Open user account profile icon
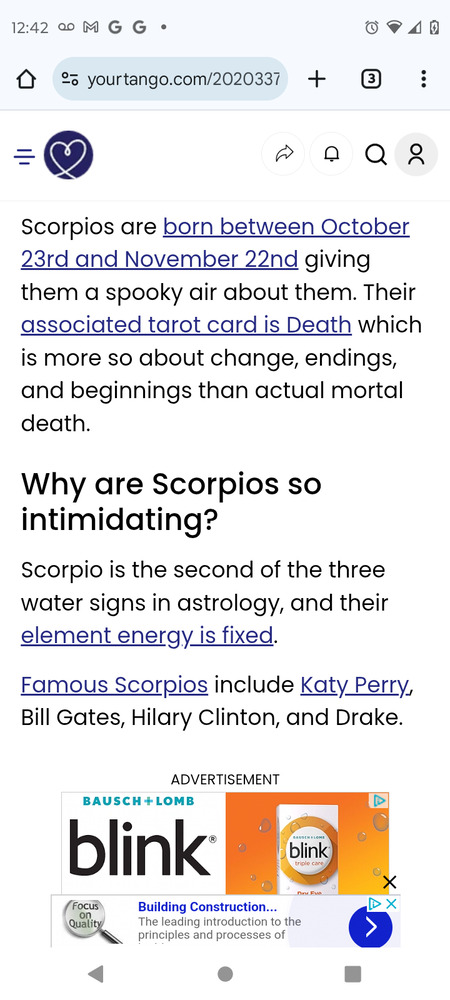The height and width of the screenshot is (1000, 450). (416, 154)
